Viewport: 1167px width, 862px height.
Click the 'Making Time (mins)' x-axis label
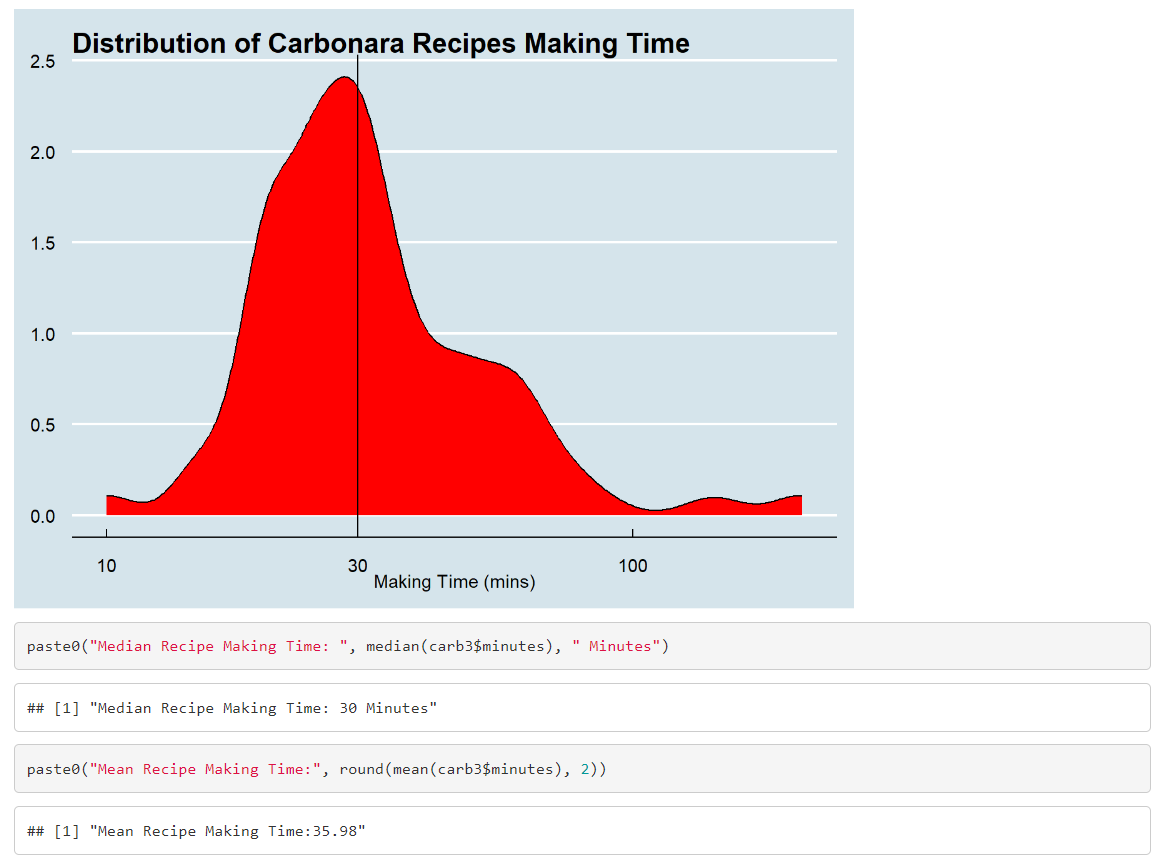coord(454,582)
